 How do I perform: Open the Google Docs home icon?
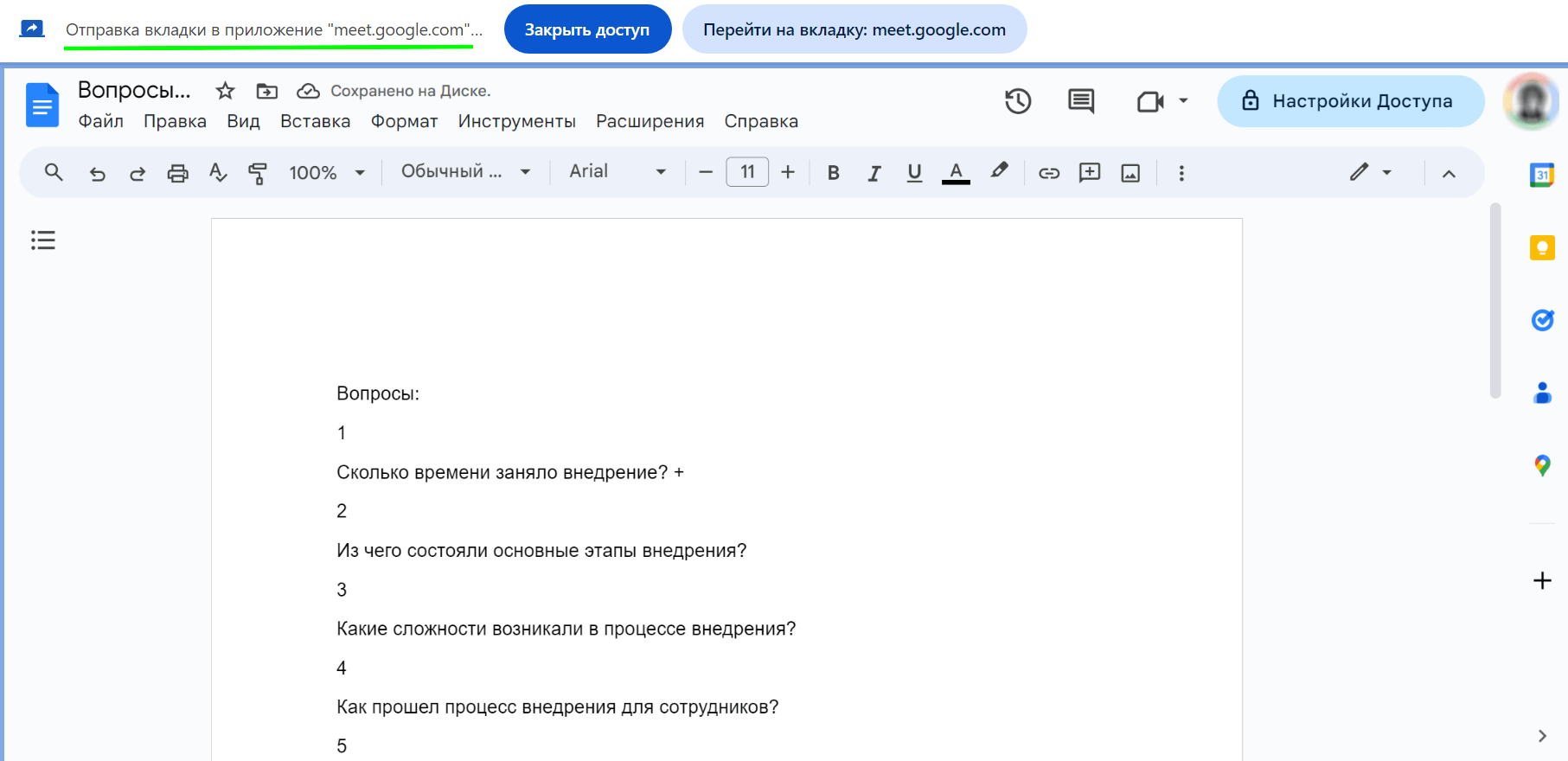click(x=42, y=106)
